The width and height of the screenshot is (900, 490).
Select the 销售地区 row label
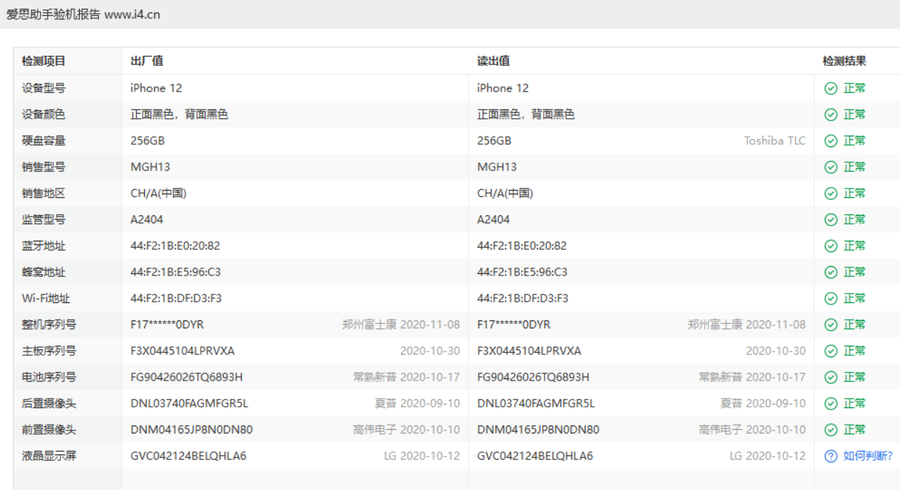click(44, 193)
